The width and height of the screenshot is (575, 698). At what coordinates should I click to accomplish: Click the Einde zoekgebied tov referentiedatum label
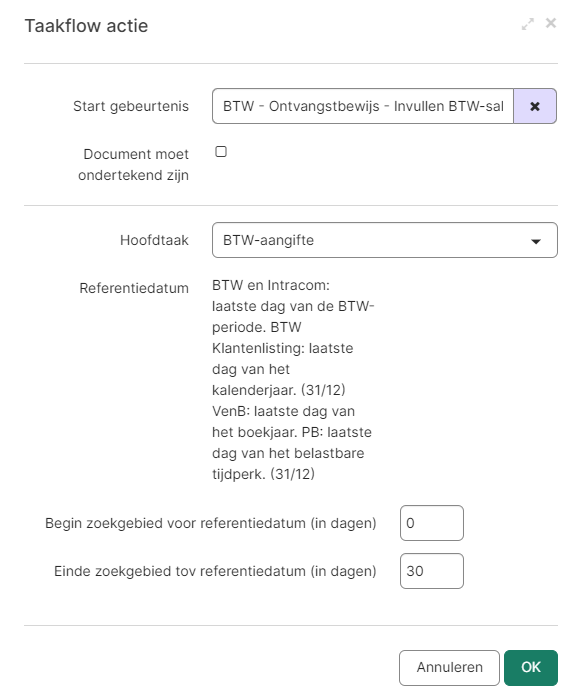pyautogui.click(x=215, y=571)
